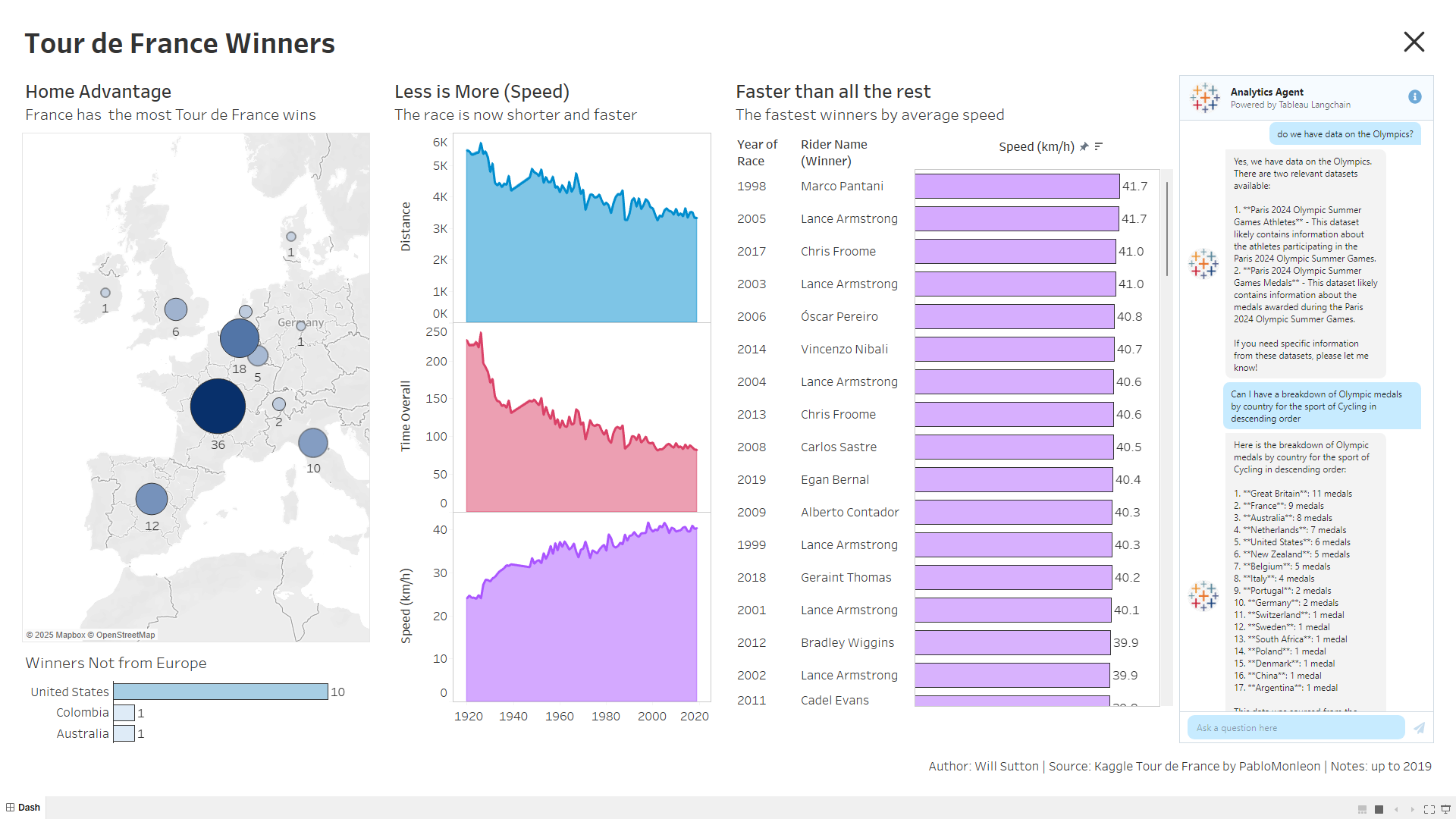Click the United States bar showing 10 wins
This screenshot has width=1456, height=819.
click(221, 692)
